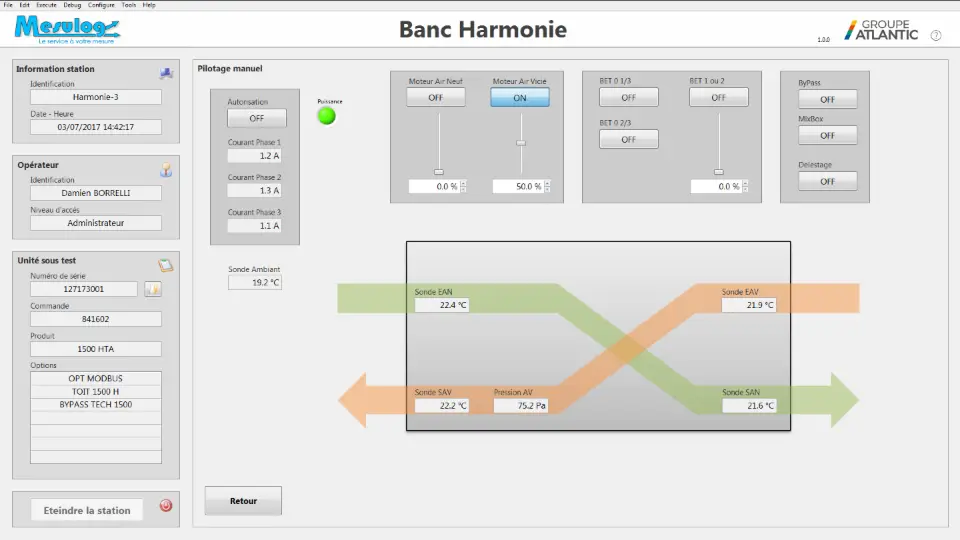960x540 pixels.
Task: Turn off Moteur Air Vicié
Action: tap(519, 97)
